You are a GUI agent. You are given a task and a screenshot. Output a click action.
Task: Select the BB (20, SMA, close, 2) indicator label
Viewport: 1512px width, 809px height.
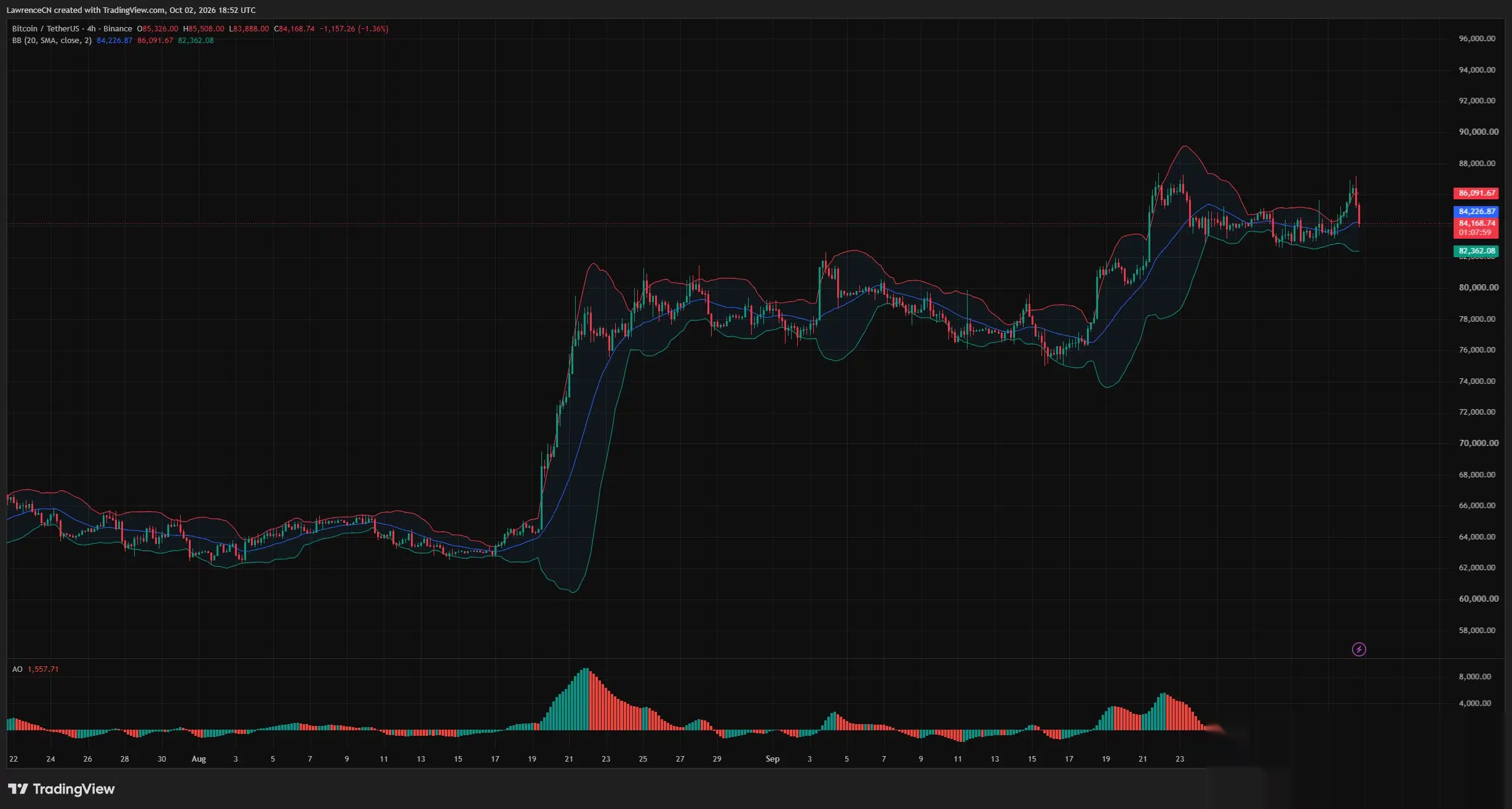(52, 41)
